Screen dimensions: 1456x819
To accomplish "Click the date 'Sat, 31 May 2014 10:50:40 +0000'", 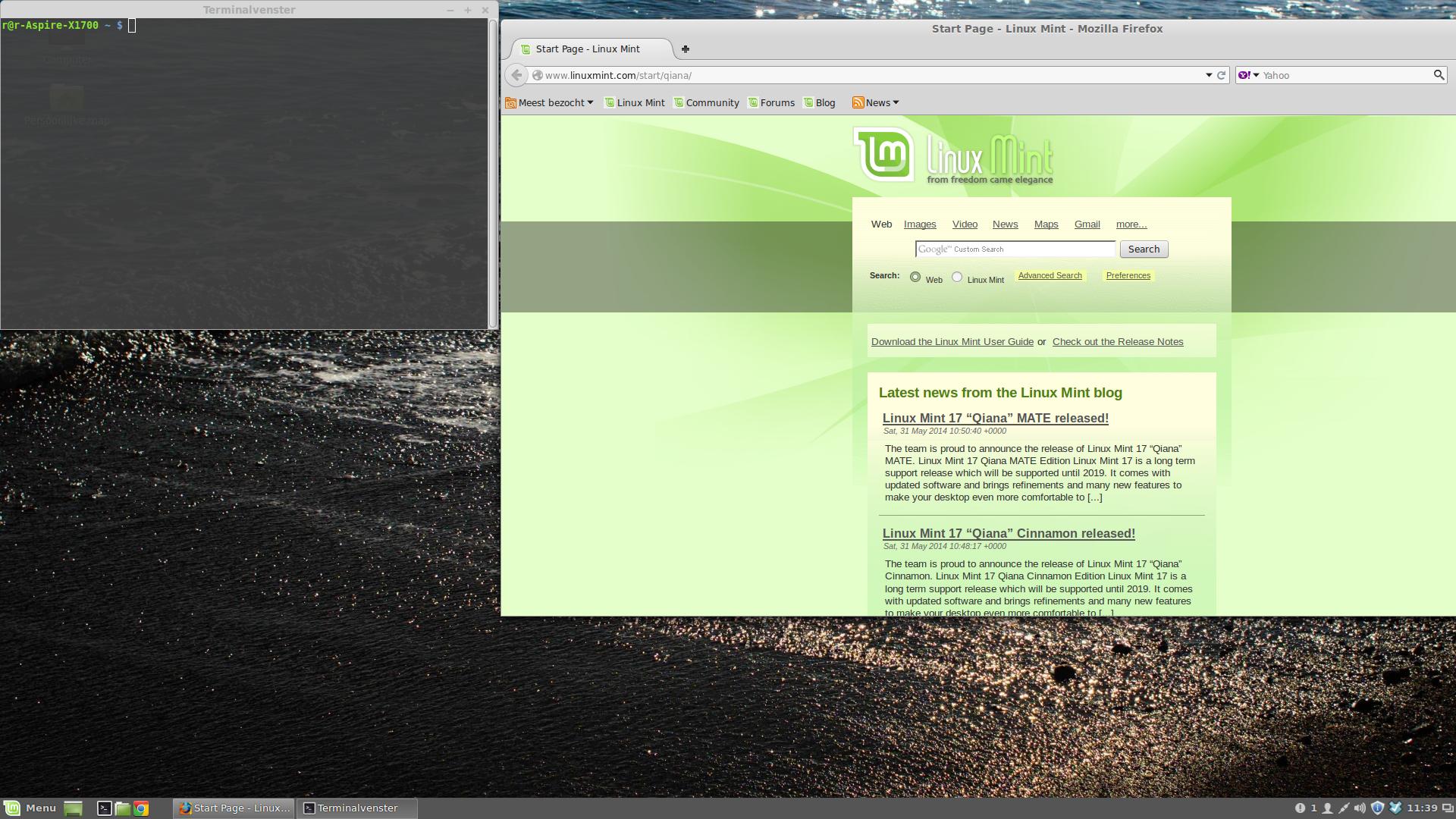I will (x=944, y=431).
